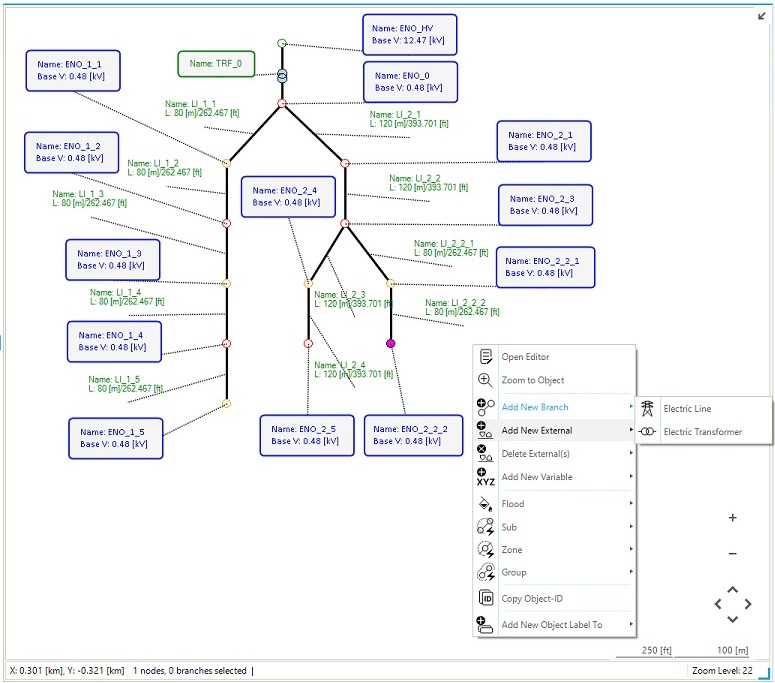775x683 pixels.
Task: Click the LI_2_1 line label text
Action: [409, 119]
